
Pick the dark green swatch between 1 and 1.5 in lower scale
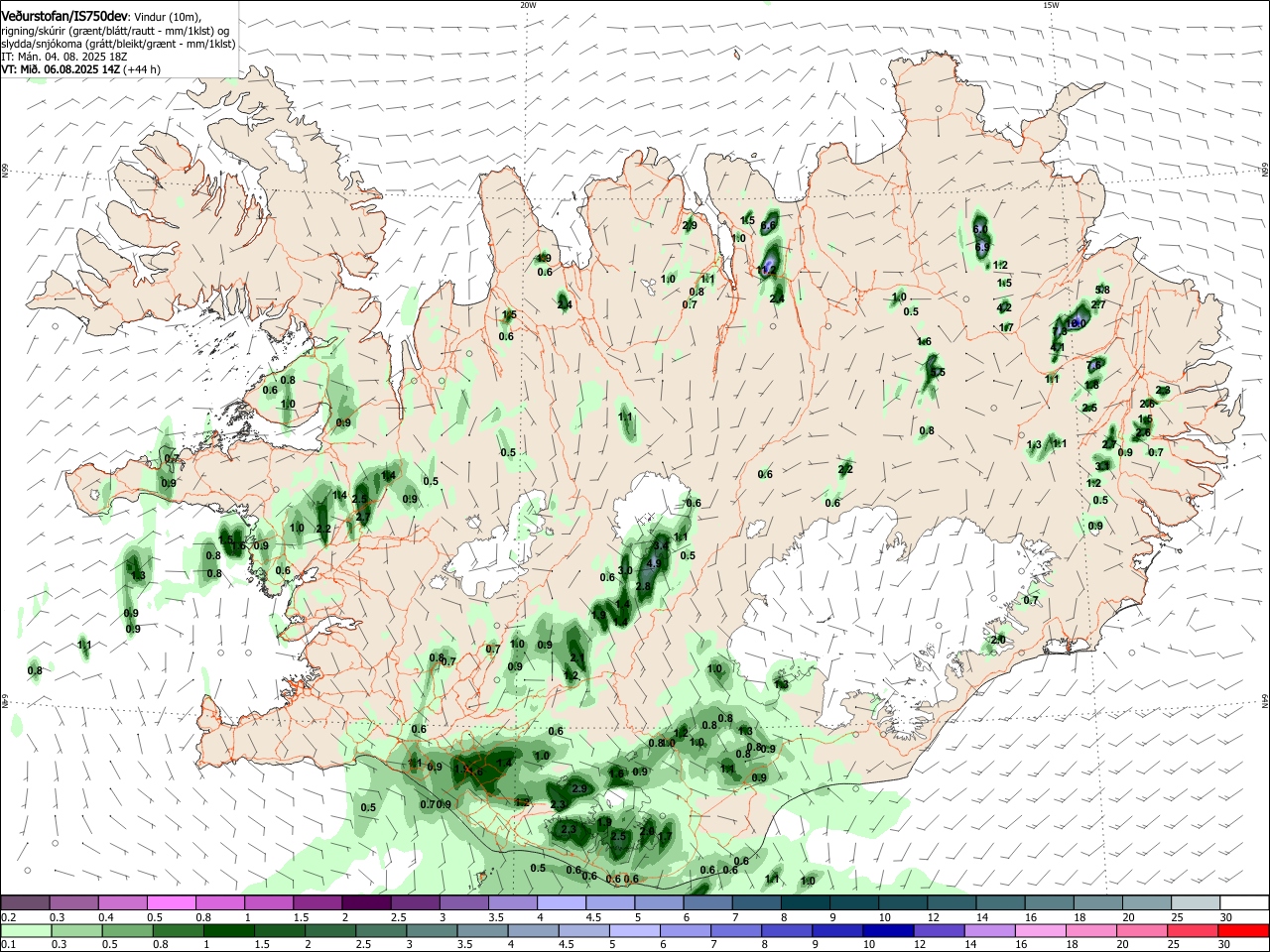point(228,930)
